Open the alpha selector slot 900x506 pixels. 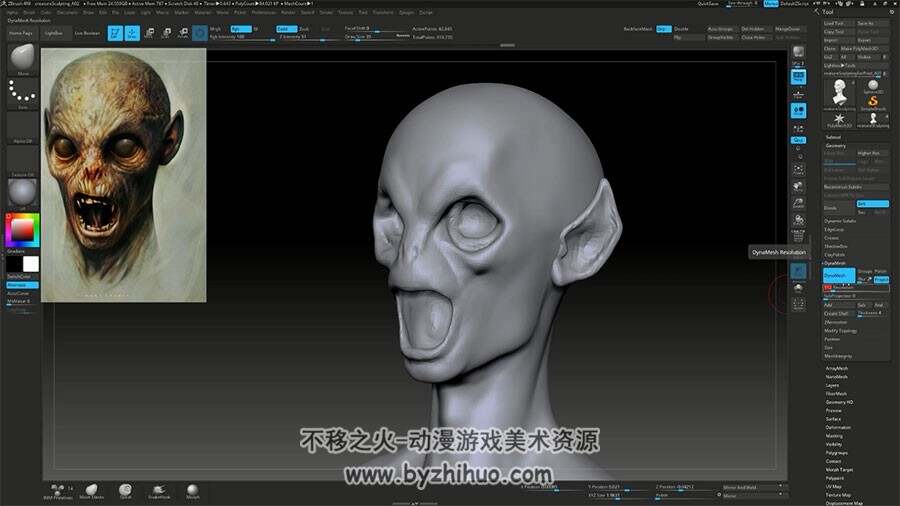(23, 127)
